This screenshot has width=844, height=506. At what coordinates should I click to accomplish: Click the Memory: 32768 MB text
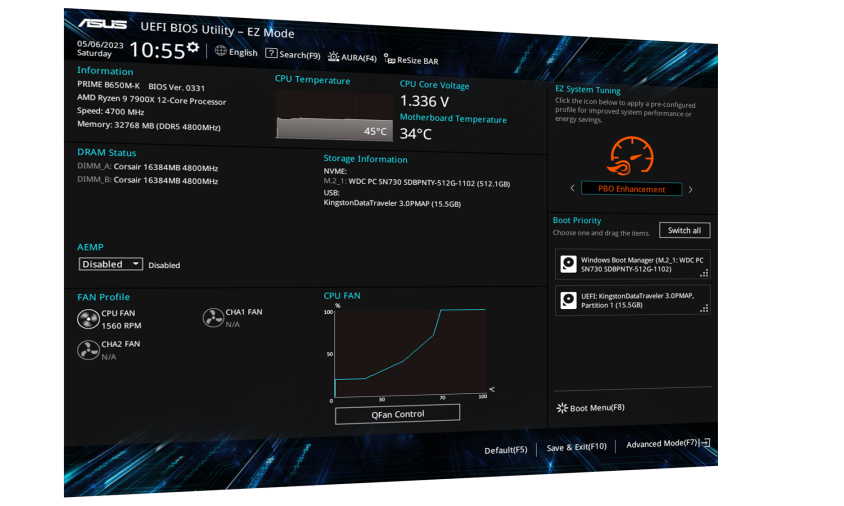149,125
